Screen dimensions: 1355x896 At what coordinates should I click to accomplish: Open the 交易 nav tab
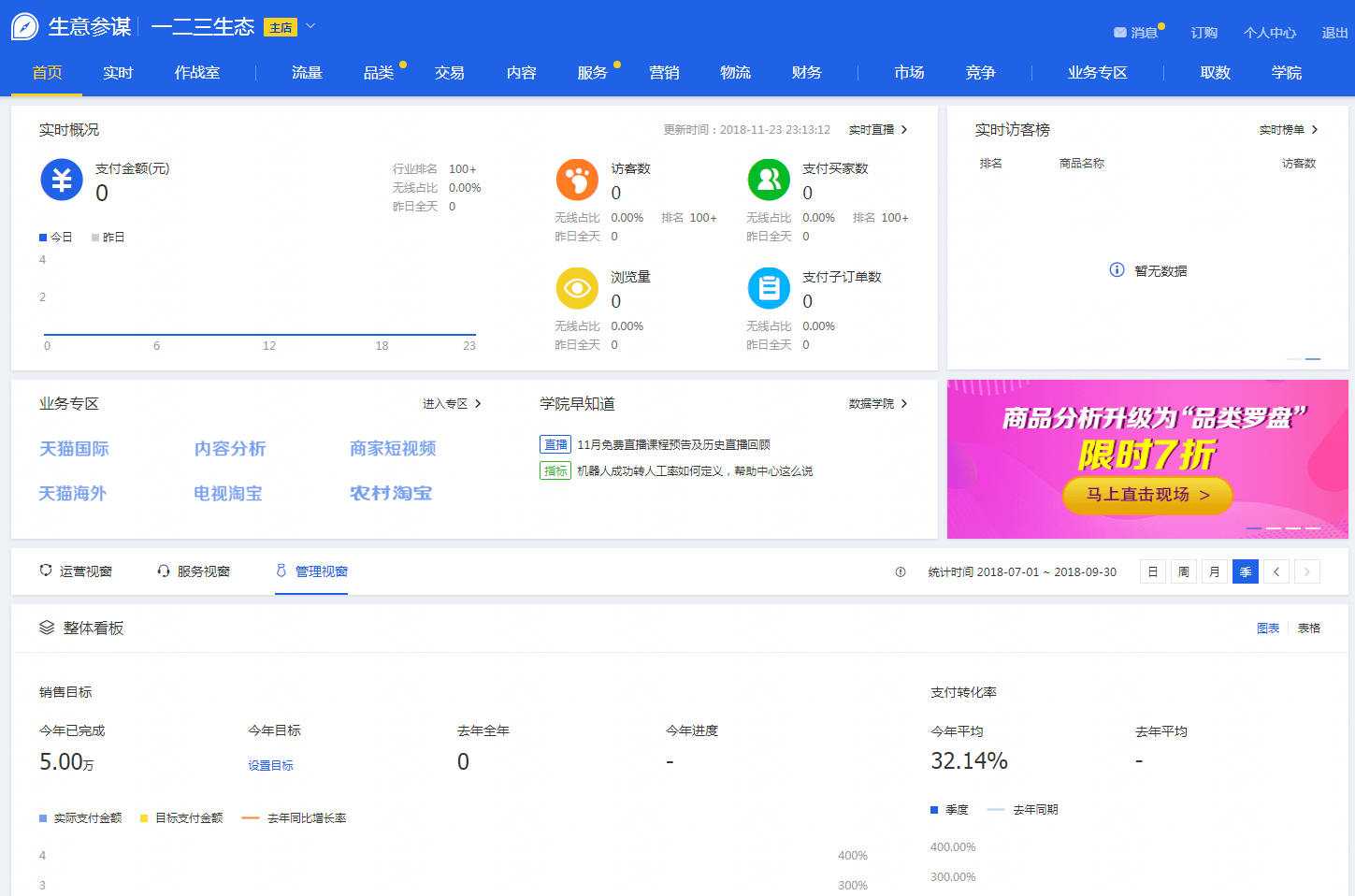450,73
